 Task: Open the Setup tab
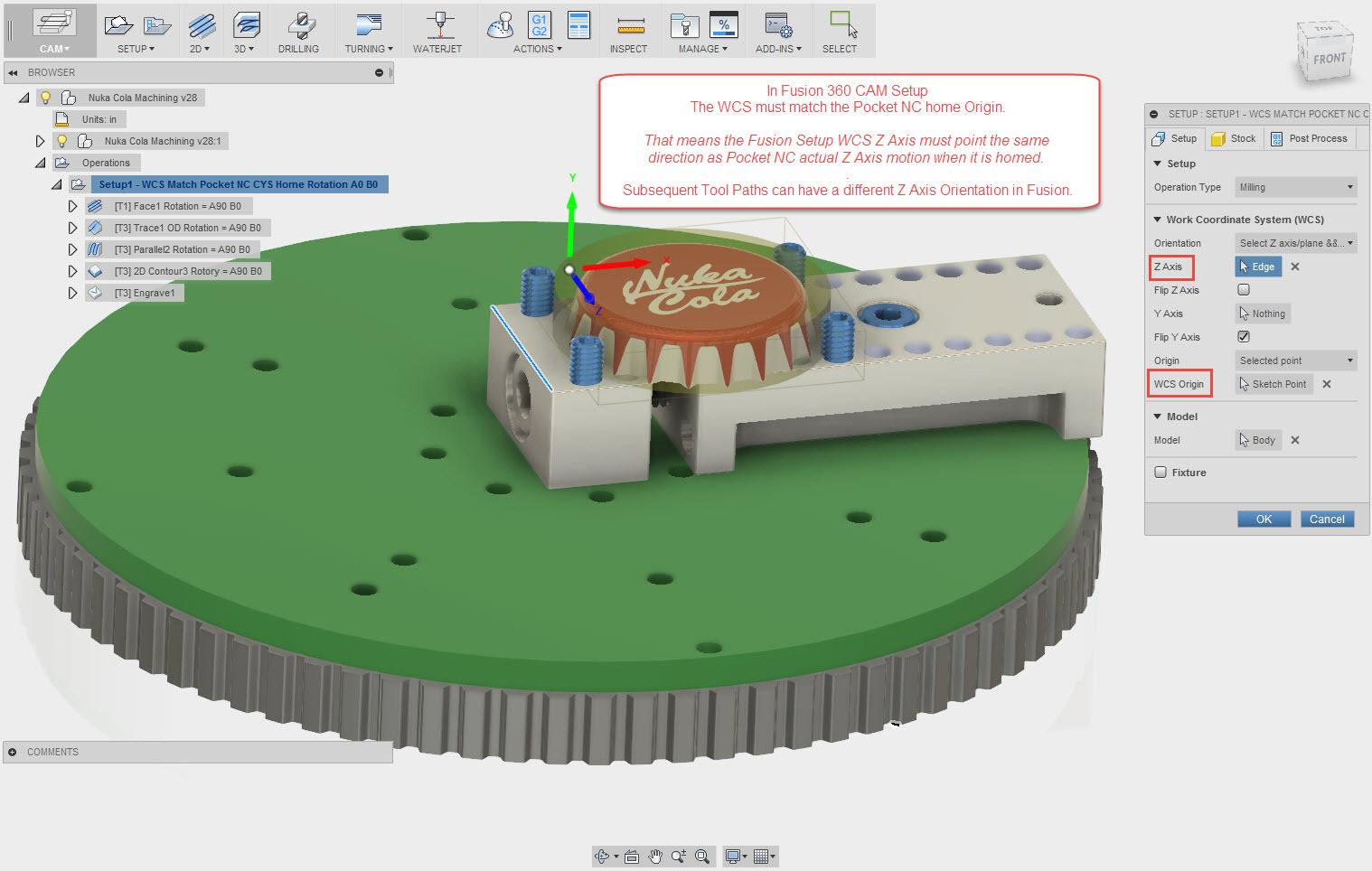(1175, 138)
